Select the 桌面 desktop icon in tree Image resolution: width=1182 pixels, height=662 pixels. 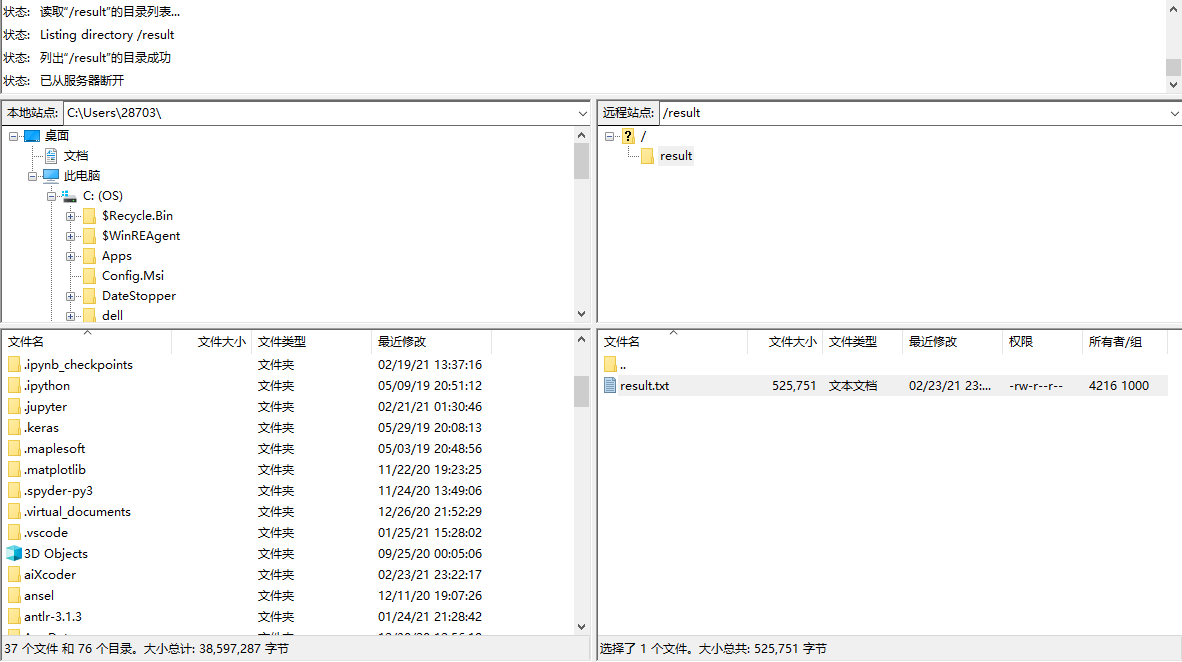[32, 136]
